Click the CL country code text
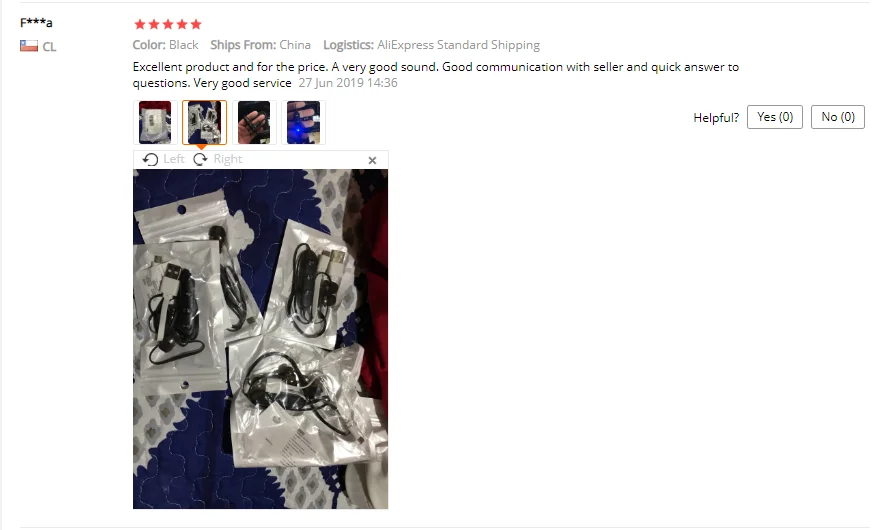 [49, 47]
